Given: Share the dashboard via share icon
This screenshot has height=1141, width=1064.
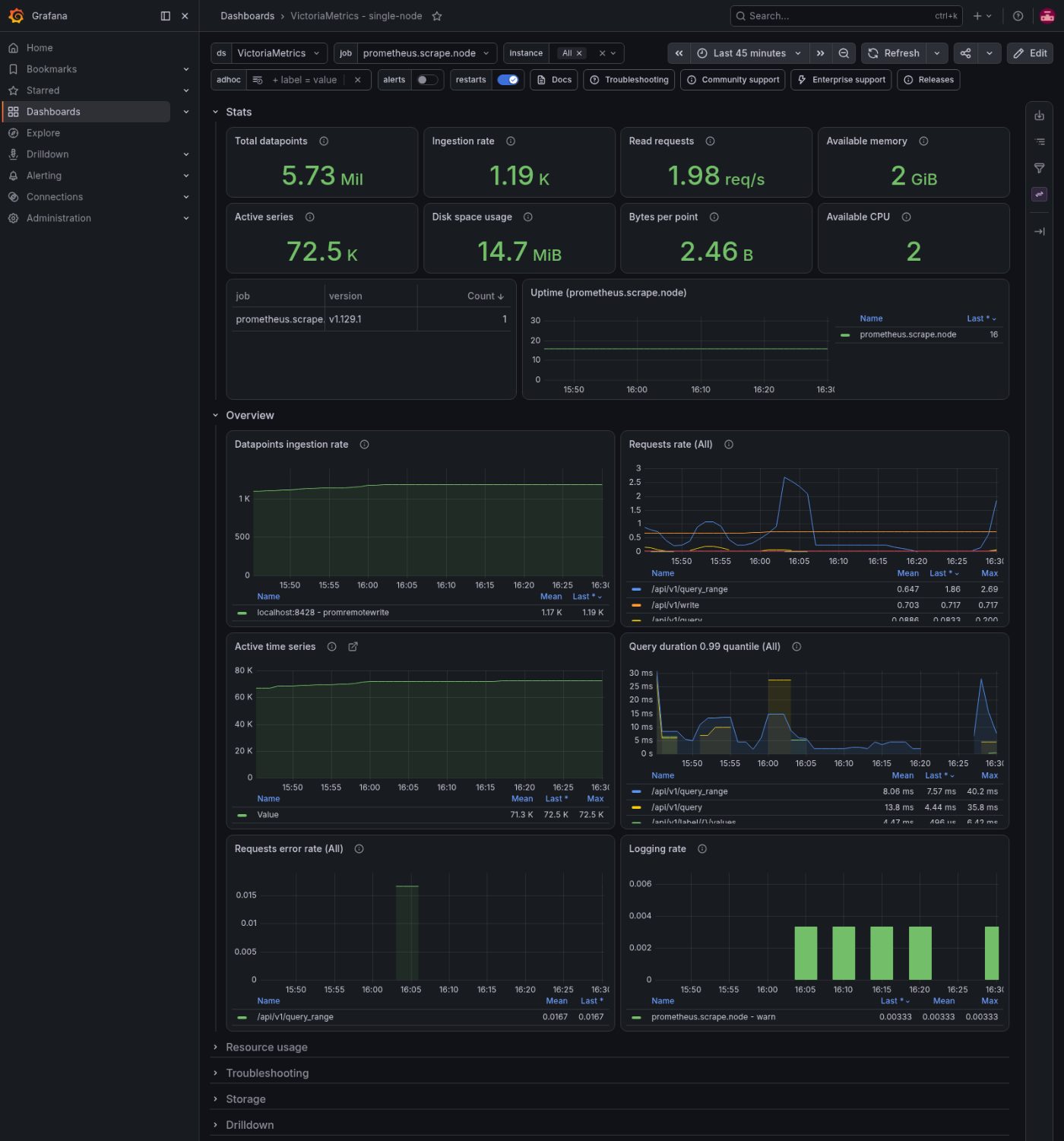Looking at the screenshot, I should tap(965, 53).
